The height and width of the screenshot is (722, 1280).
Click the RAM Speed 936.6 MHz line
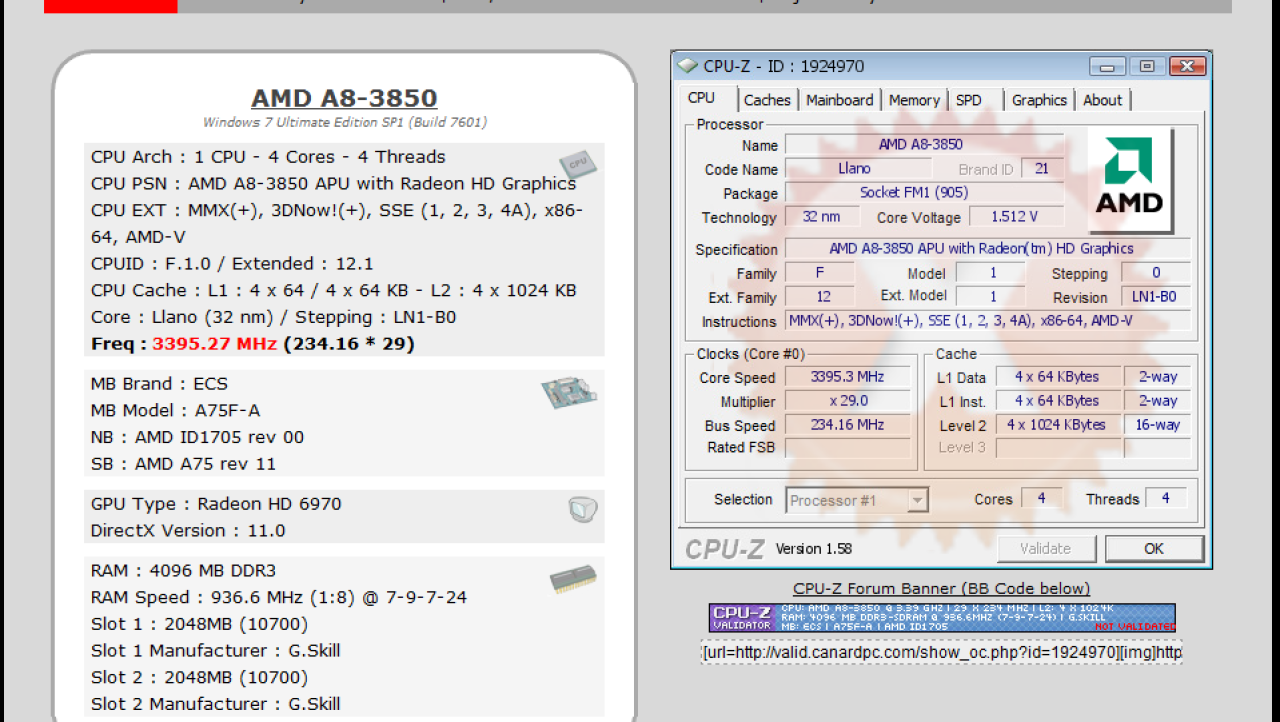(279, 598)
